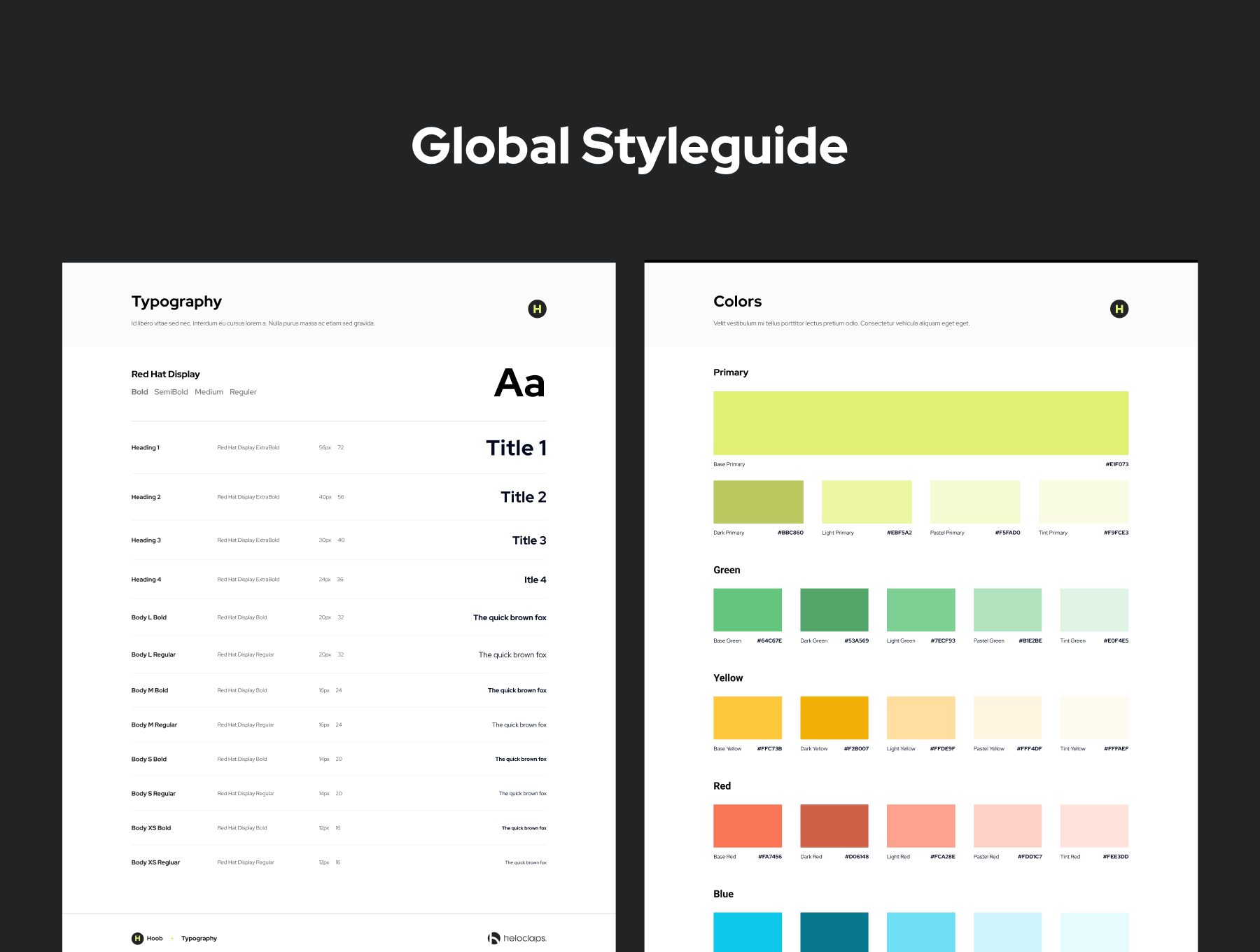
Task: Click the Global Styleguide title
Action: click(629, 146)
